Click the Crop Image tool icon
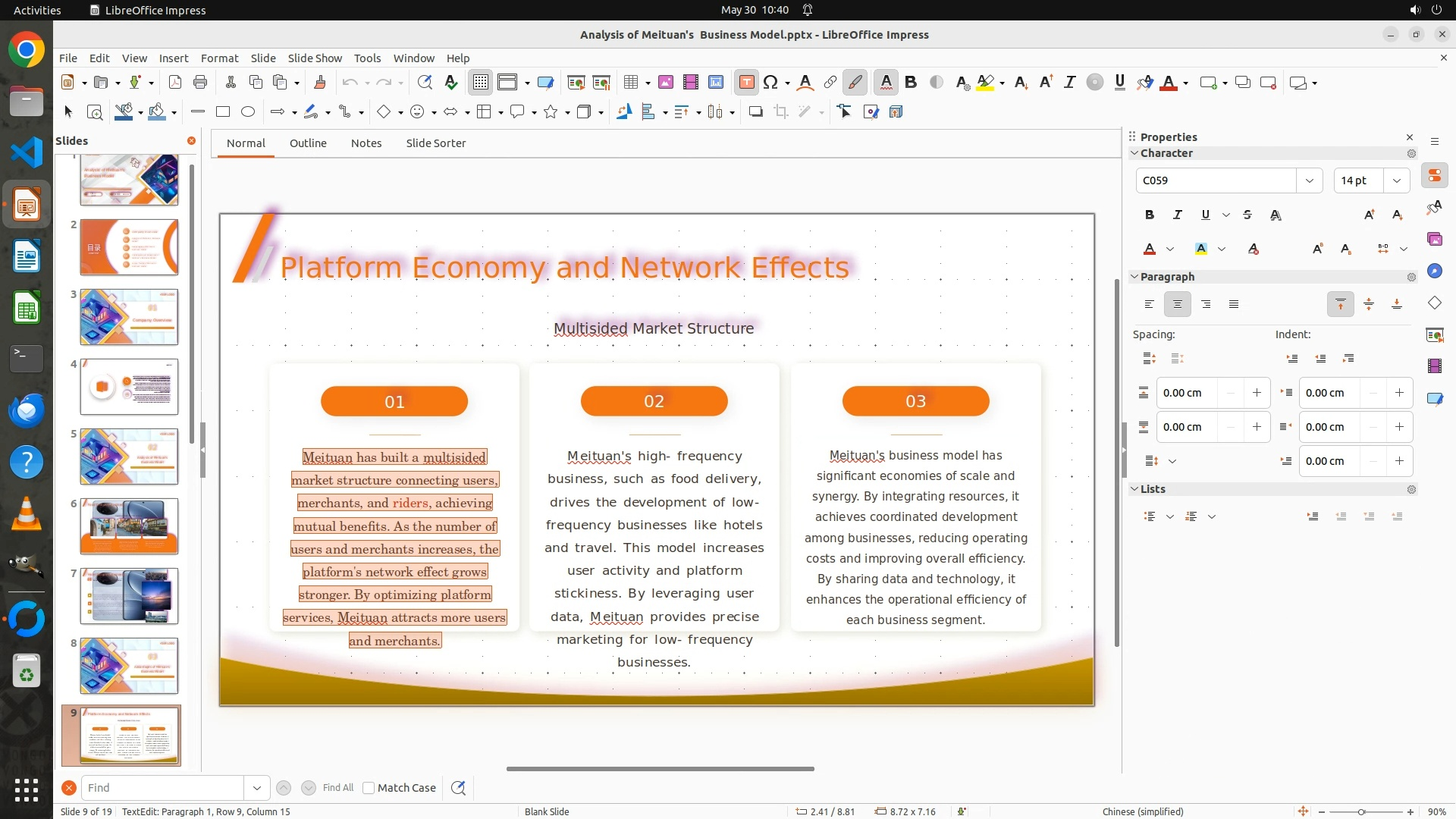The width and height of the screenshot is (1456, 819). (780, 112)
